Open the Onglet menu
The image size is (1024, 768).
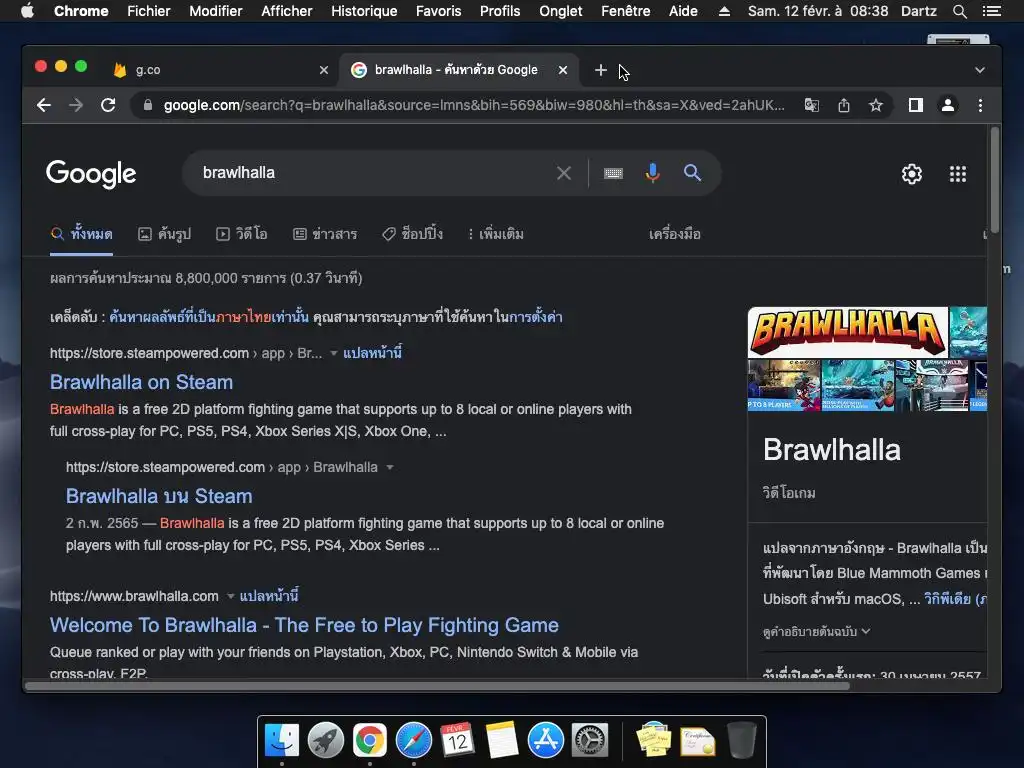click(x=560, y=11)
